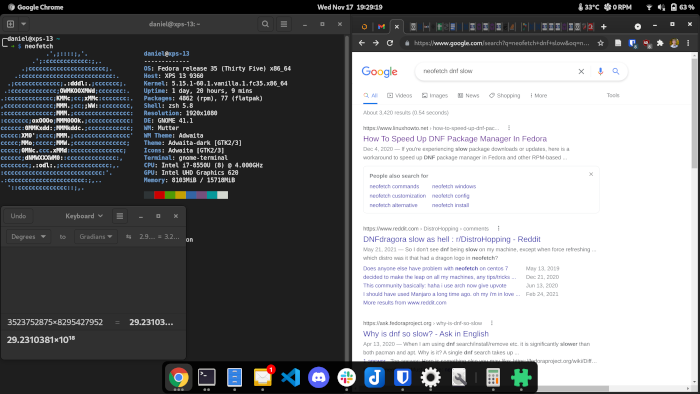Open Files manager from the dock
Image resolution: width=700 pixels, height=394 pixels.
point(234,377)
